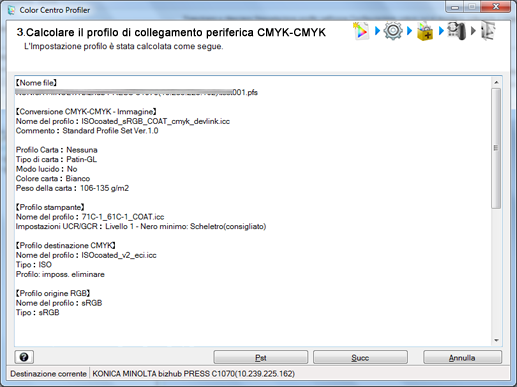The image size is (517, 387).
Task: Open help with the question mark icon
Action: pyautogui.click(x=24, y=357)
